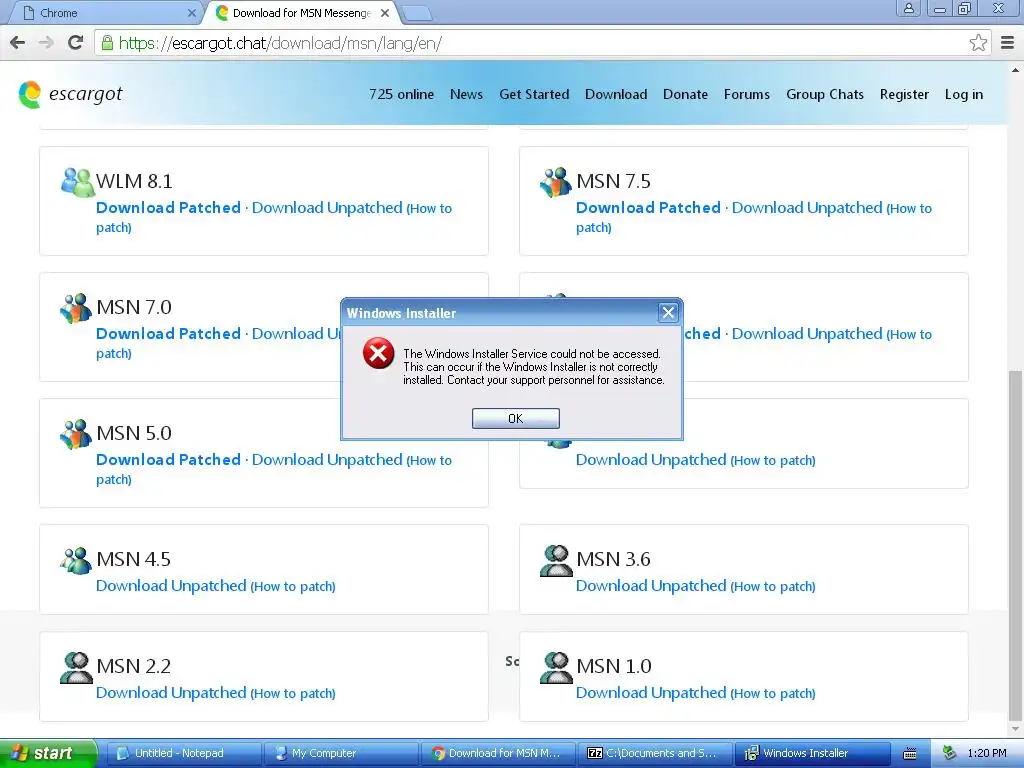
Task: Download Unpatched MSN 1.0
Action: tap(651, 693)
